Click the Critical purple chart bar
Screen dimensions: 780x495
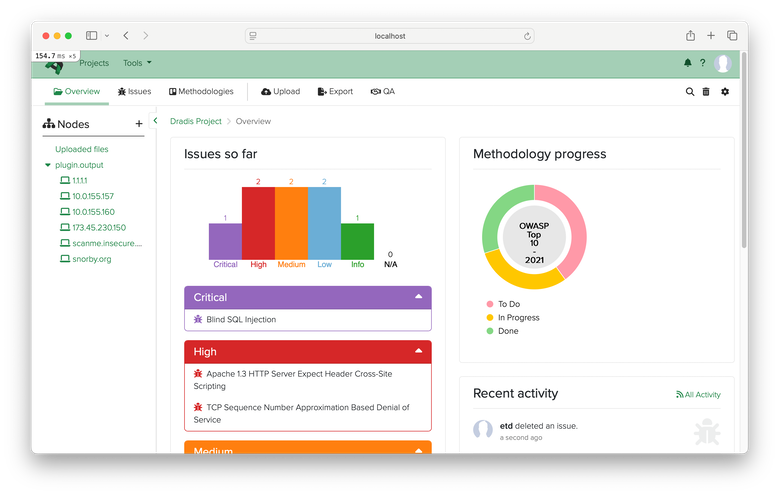coord(225,241)
